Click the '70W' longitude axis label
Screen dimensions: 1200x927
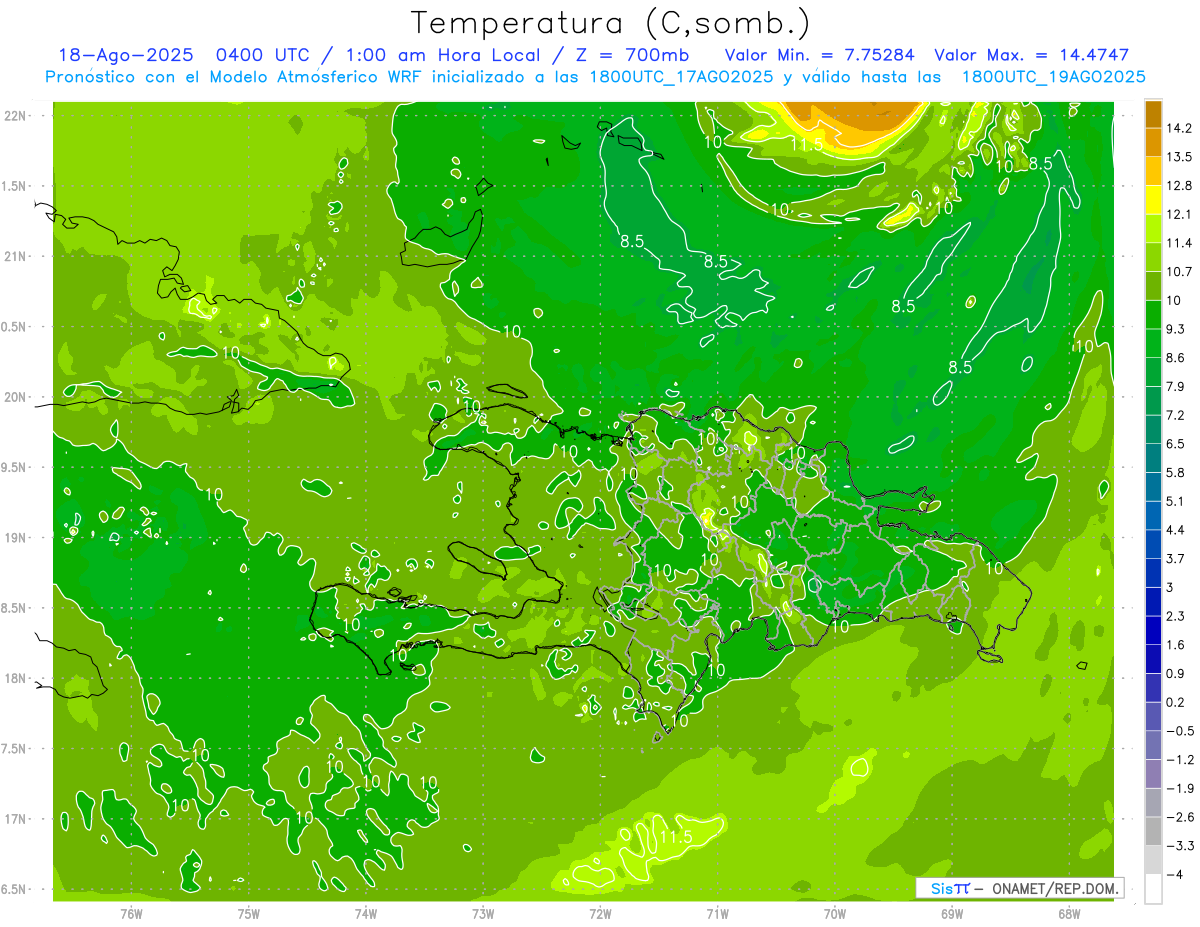[x=835, y=913]
